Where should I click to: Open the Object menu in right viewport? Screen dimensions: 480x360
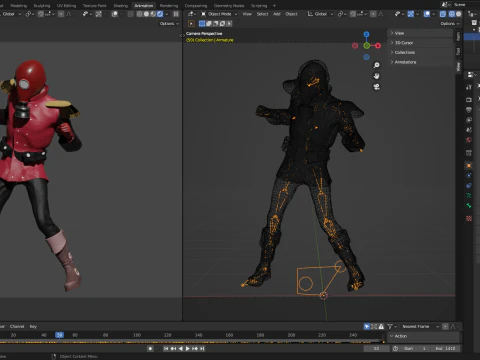291,14
